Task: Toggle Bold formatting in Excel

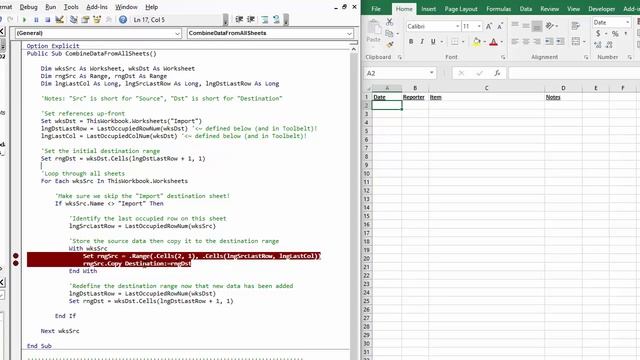Action: click(x=411, y=42)
